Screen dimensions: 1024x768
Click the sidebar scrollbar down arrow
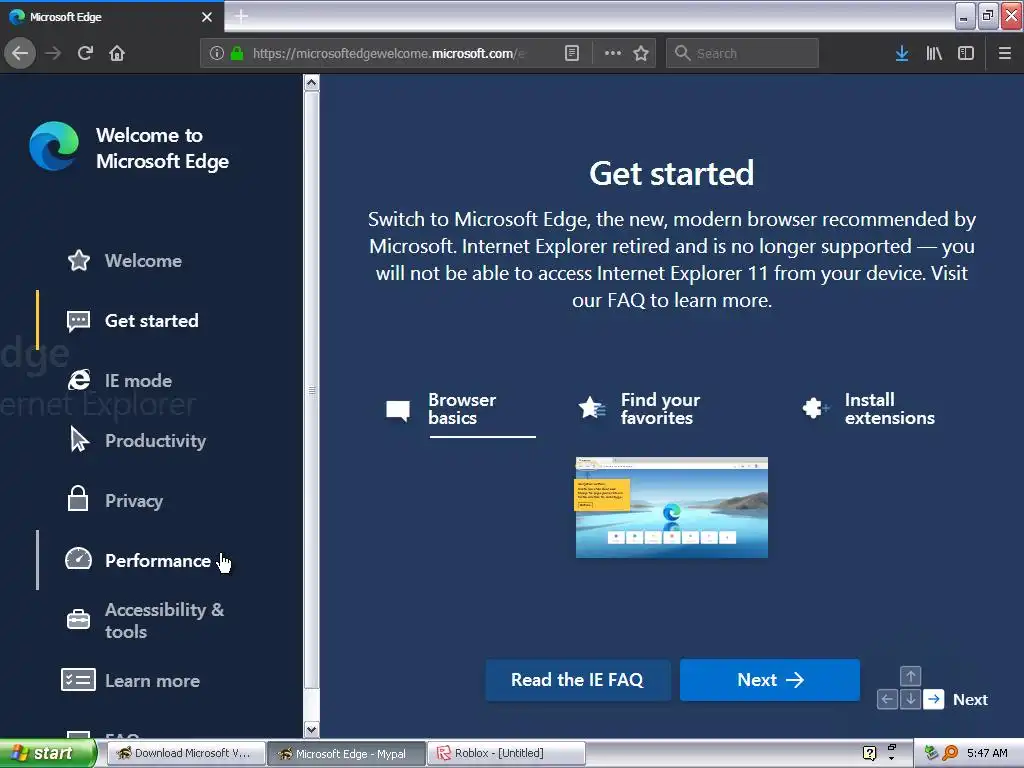point(312,729)
